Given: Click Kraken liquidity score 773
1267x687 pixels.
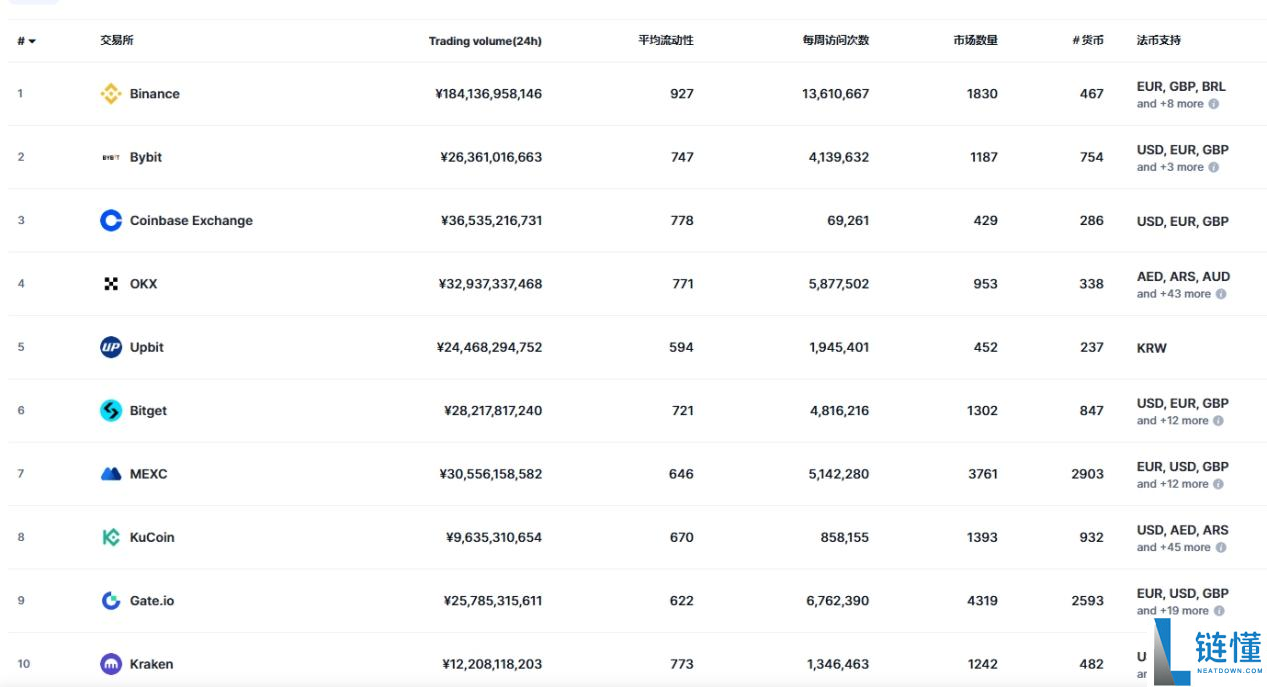Looking at the screenshot, I should (x=682, y=664).
